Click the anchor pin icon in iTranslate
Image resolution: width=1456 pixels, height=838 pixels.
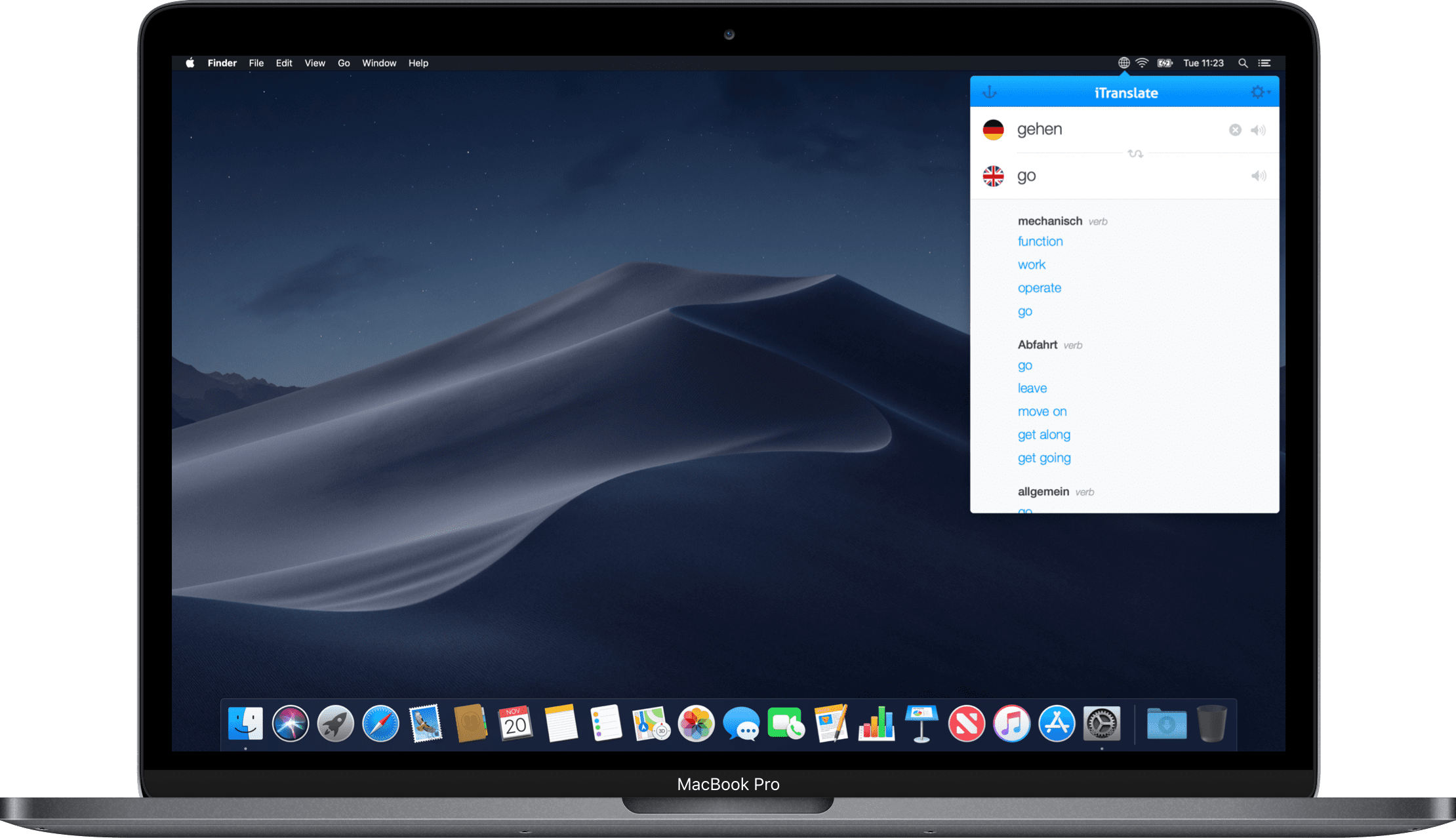tap(990, 92)
